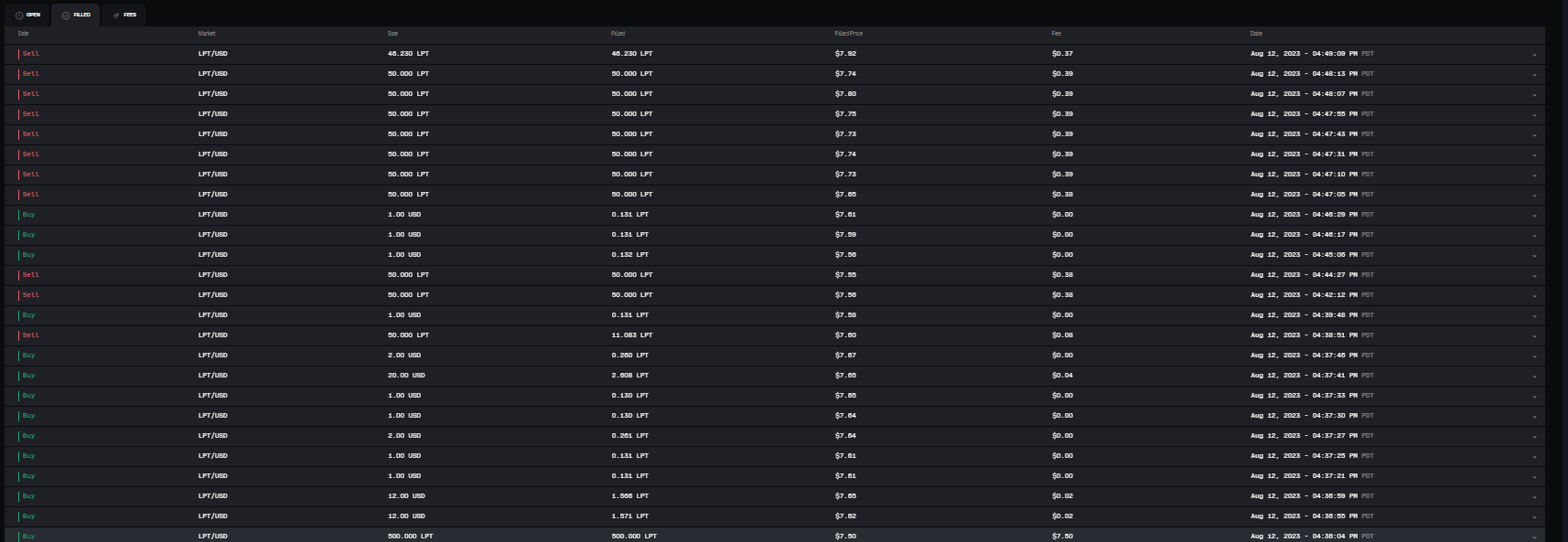Expand the 04:49:09 PM sell order row
Screen dimensions: 1568x542
pyautogui.click(x=1534, y=55)
